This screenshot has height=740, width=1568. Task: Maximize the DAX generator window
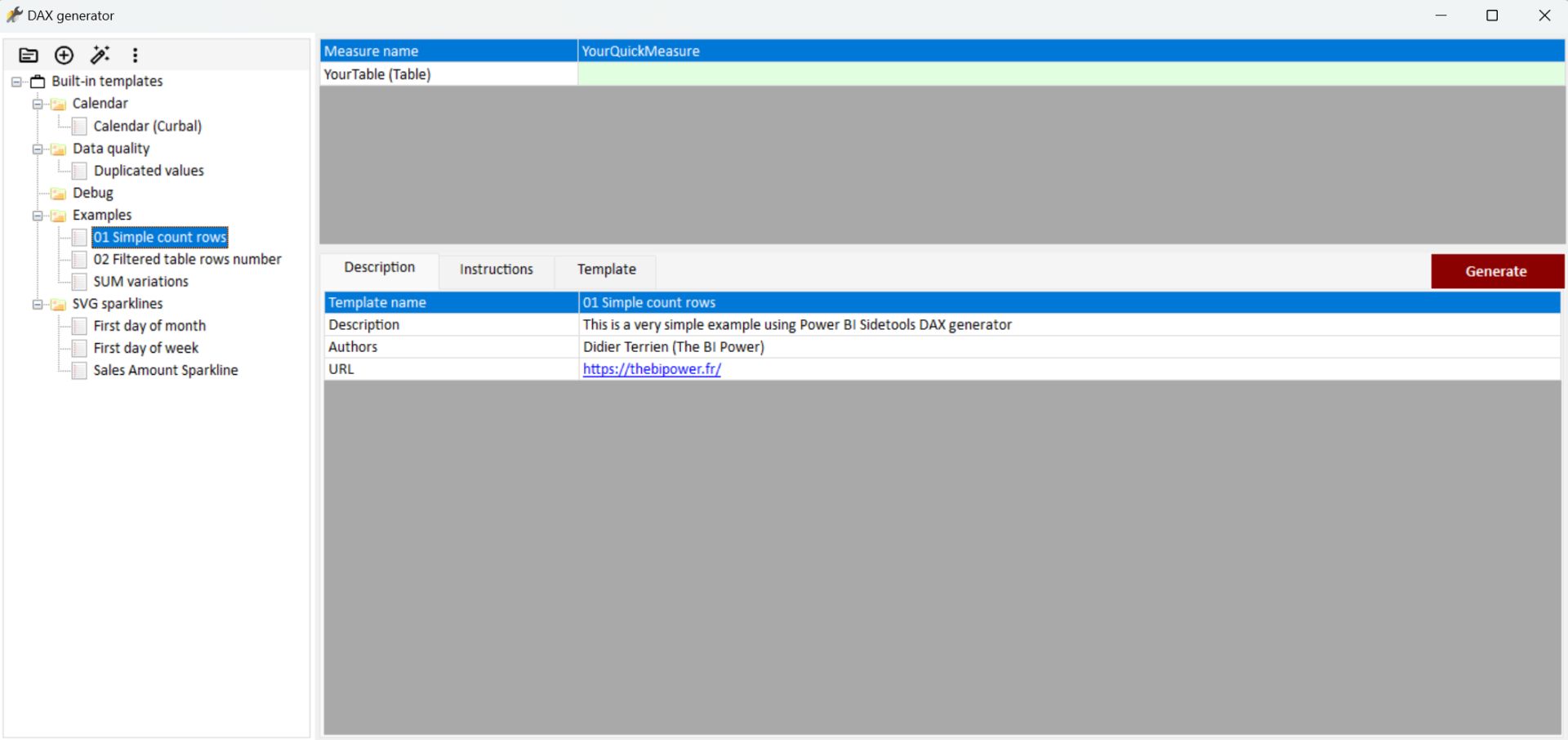1492,16
